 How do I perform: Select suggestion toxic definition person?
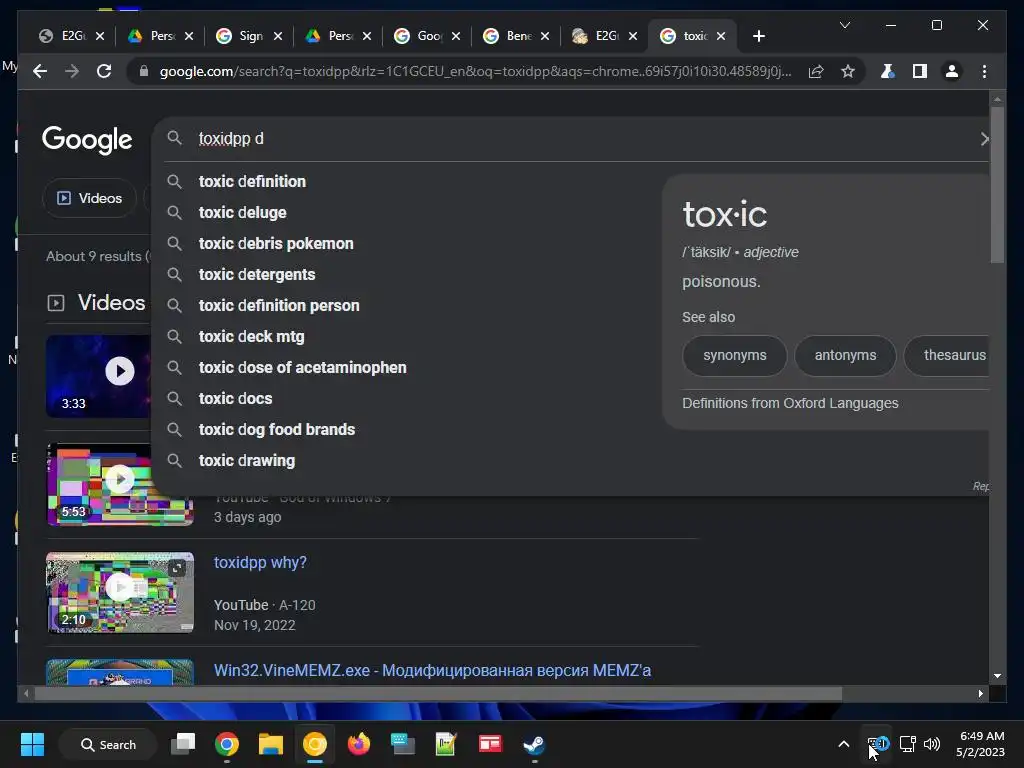point(279,306)
